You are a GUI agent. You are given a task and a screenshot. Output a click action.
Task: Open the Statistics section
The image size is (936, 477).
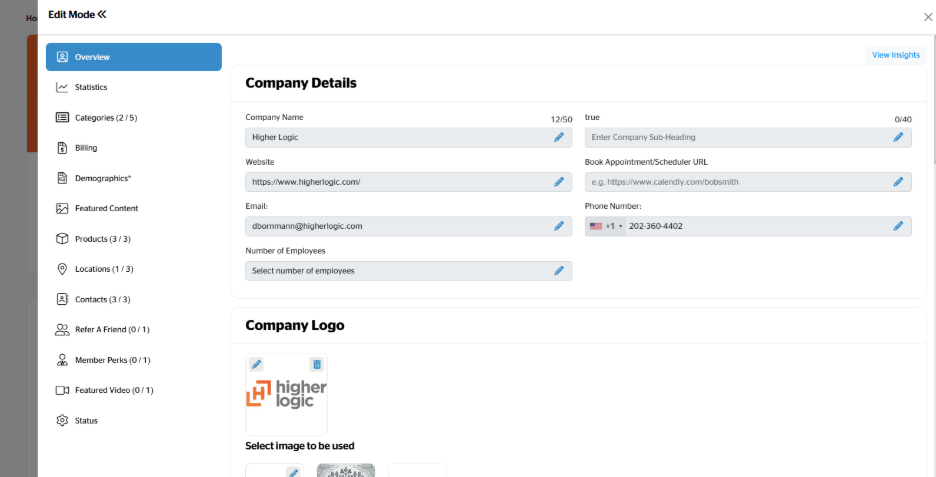click(x=91, y=87)
